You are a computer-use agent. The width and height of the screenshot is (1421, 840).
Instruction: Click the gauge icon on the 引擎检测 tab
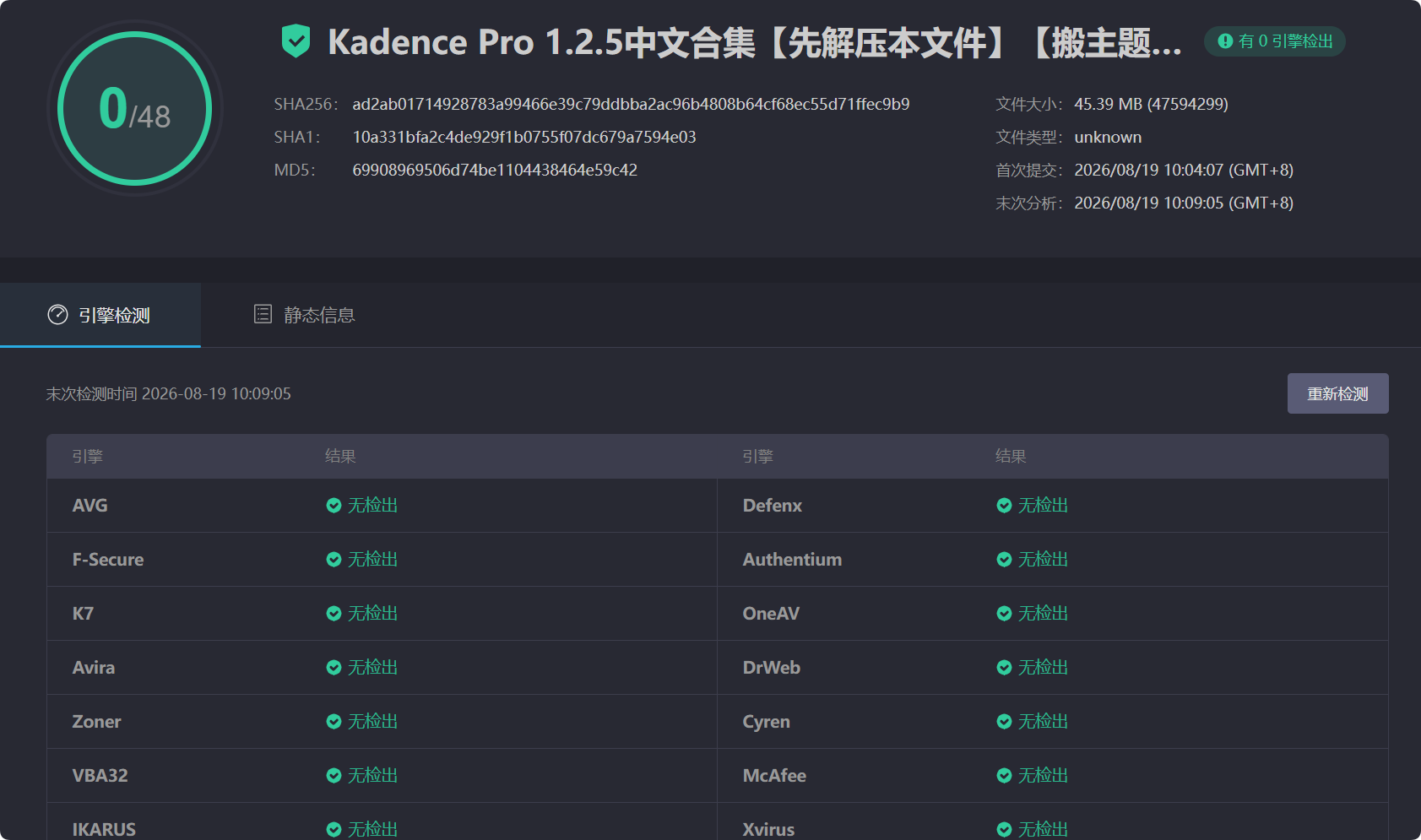pos(57,315)
